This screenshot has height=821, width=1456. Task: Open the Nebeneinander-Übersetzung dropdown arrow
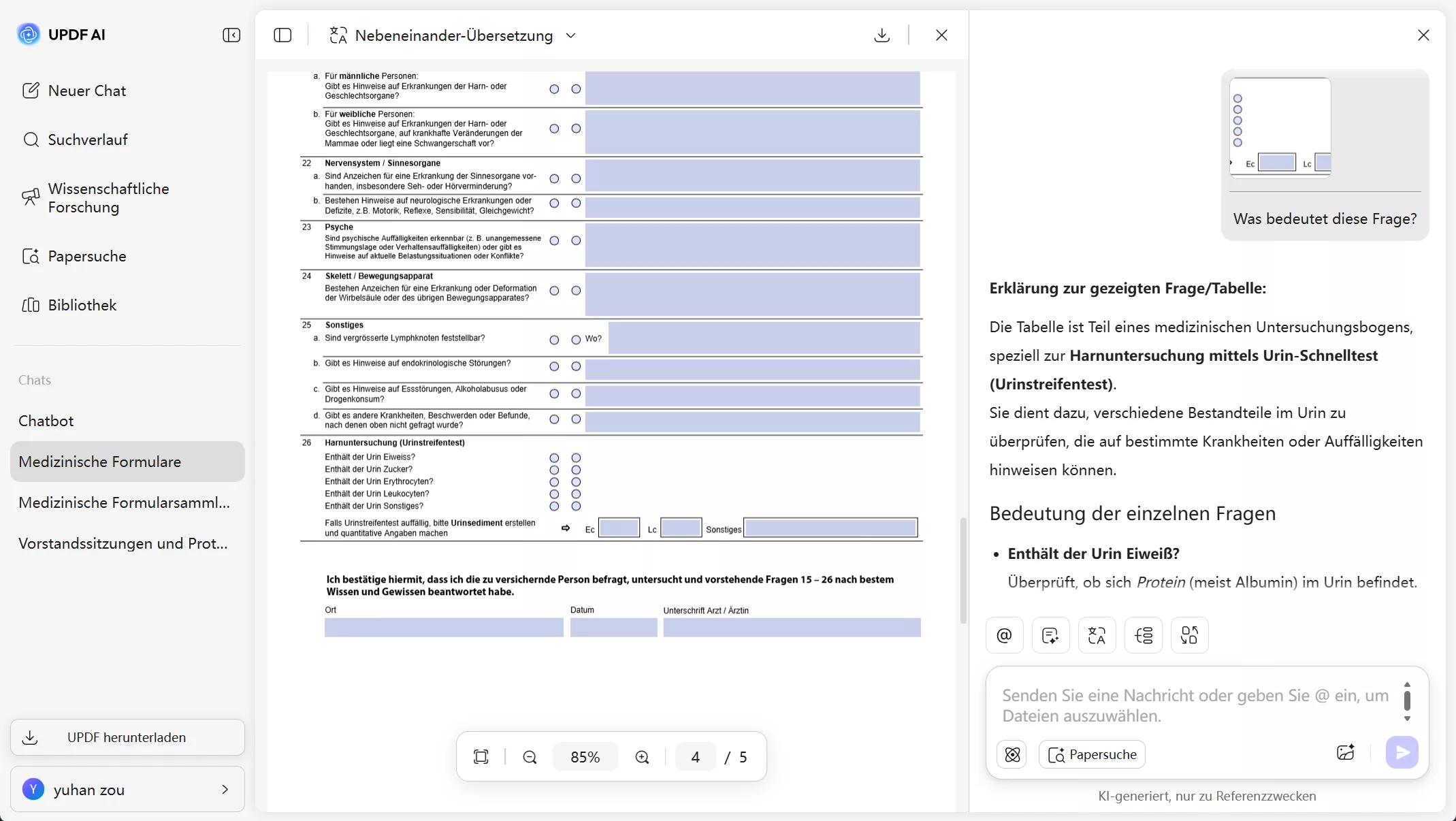571,35
